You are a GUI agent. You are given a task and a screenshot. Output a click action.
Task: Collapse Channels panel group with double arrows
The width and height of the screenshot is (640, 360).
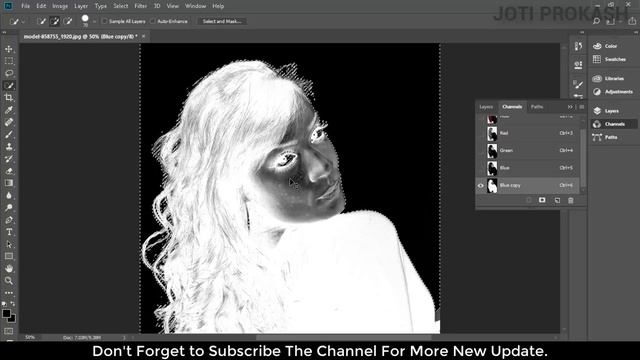coord(570,107)
